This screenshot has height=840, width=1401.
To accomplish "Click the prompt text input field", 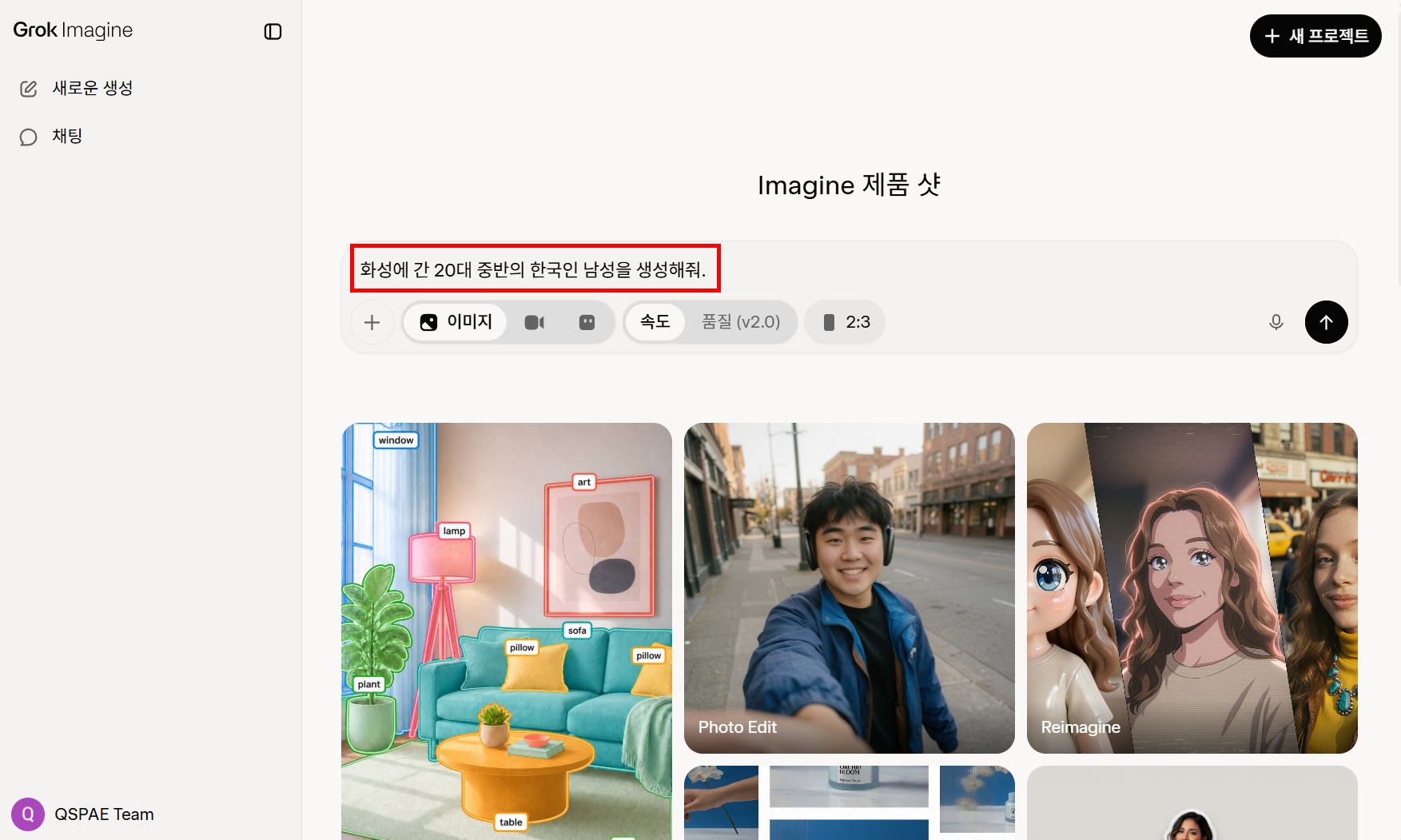I will click(x=849, y=270).
